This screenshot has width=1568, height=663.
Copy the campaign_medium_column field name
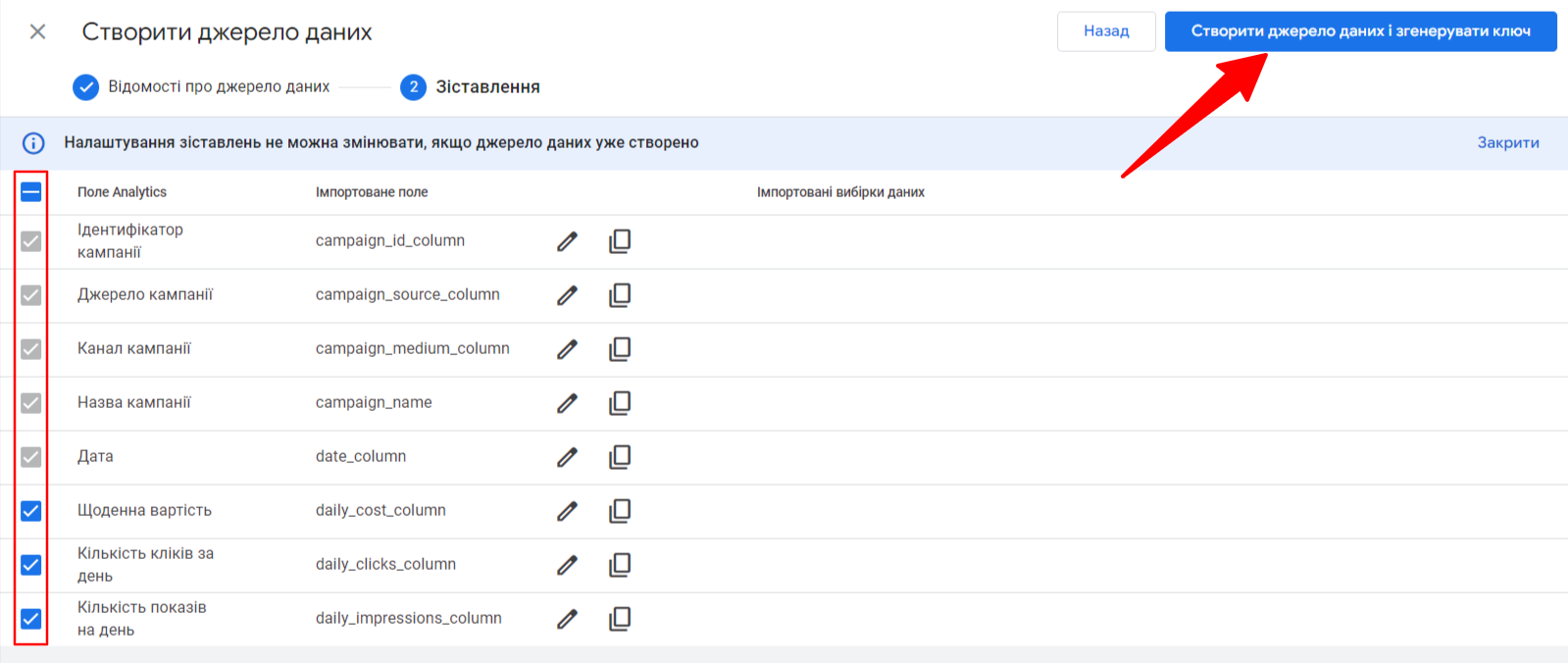(620, 349)
